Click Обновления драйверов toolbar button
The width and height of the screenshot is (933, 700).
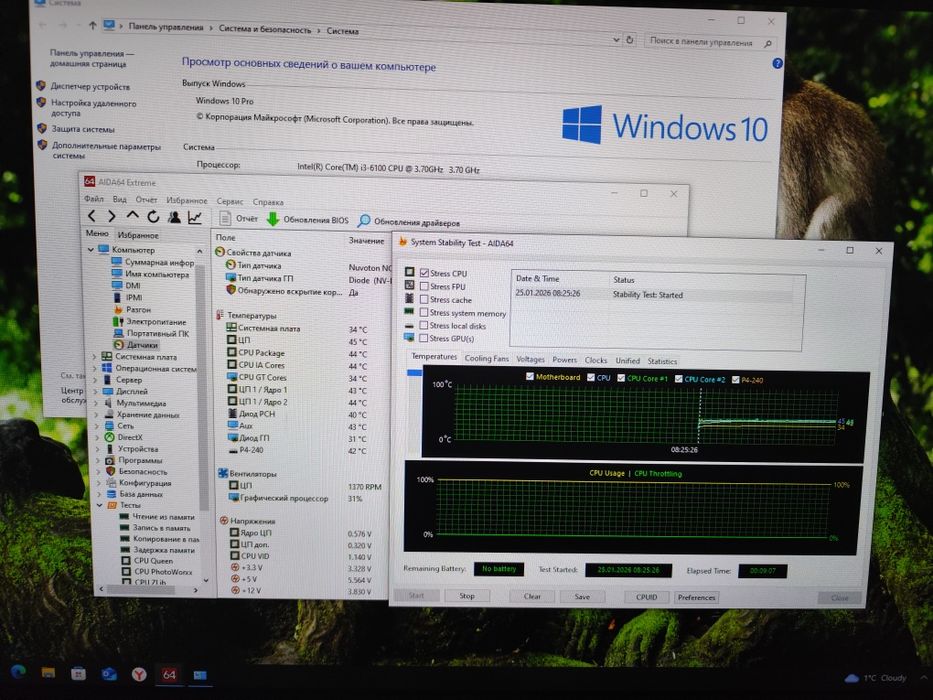(x=409, y=221)
